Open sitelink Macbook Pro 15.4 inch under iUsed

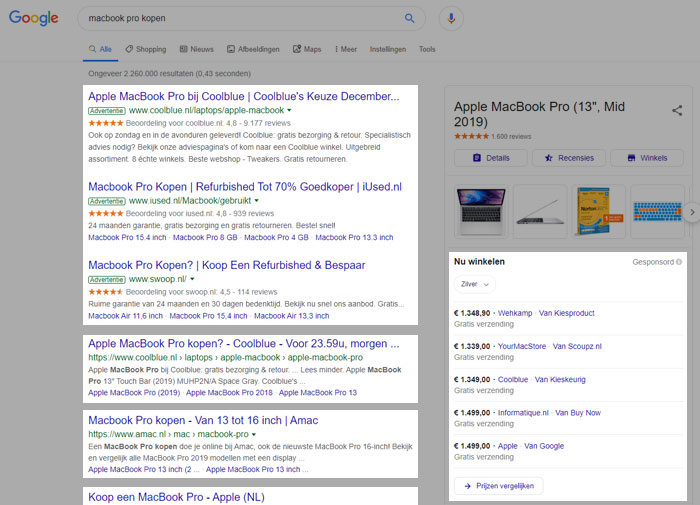tap(127, 238)
